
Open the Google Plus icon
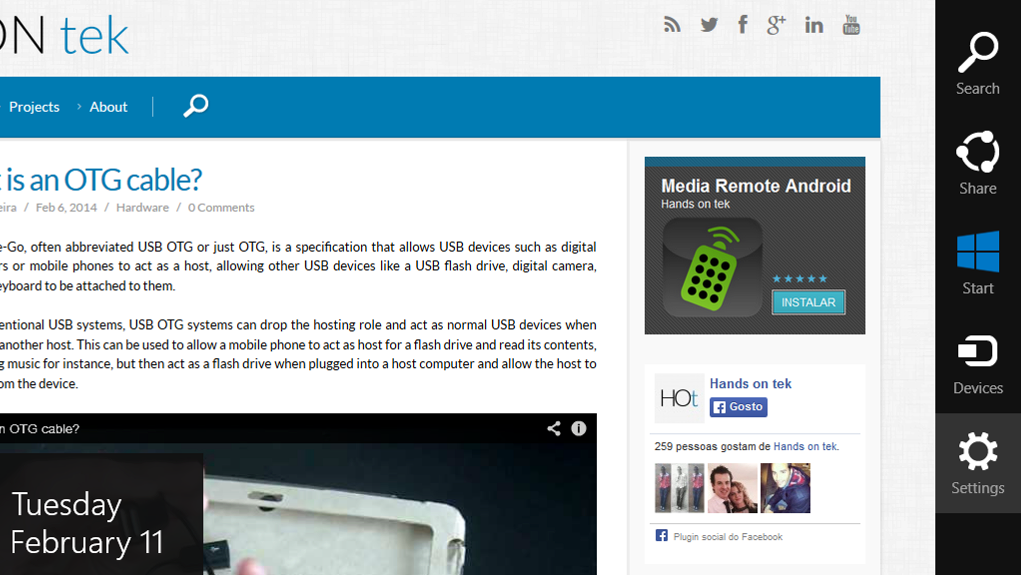click(776, 25)
